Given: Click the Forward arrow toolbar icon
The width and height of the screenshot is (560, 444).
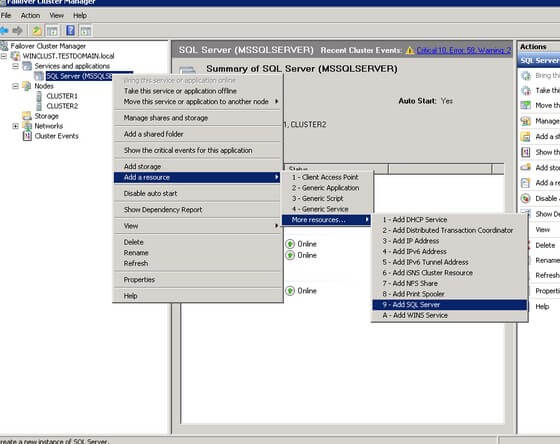Looking at the screenshot, I should coord(18,31).
